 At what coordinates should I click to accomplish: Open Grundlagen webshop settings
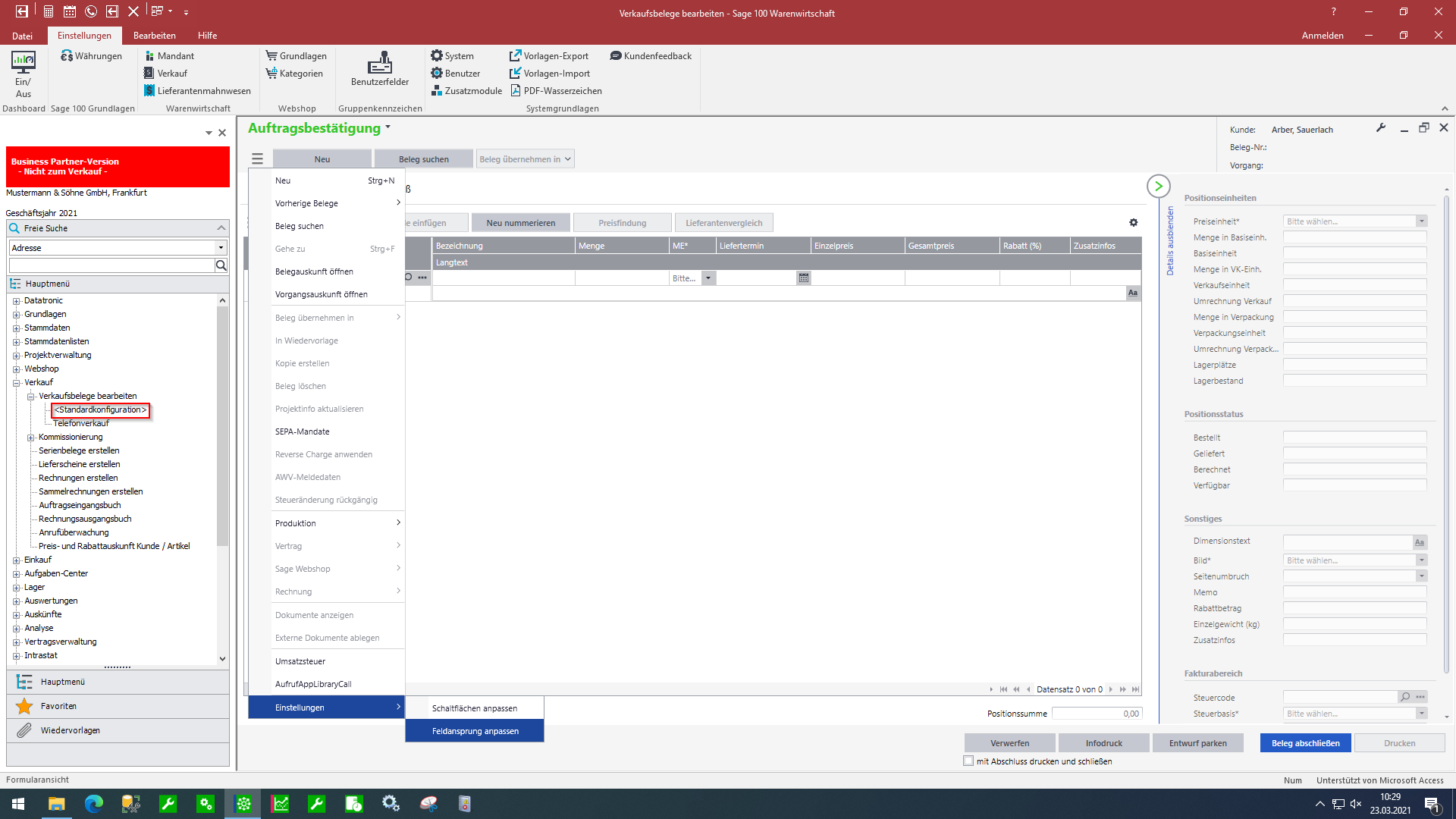297,56
